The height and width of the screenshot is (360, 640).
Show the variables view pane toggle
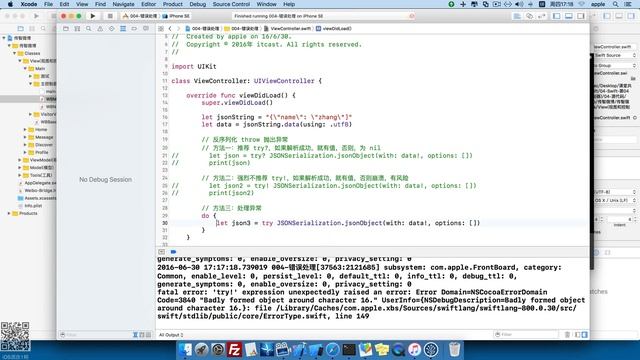[x=578, y=335]
